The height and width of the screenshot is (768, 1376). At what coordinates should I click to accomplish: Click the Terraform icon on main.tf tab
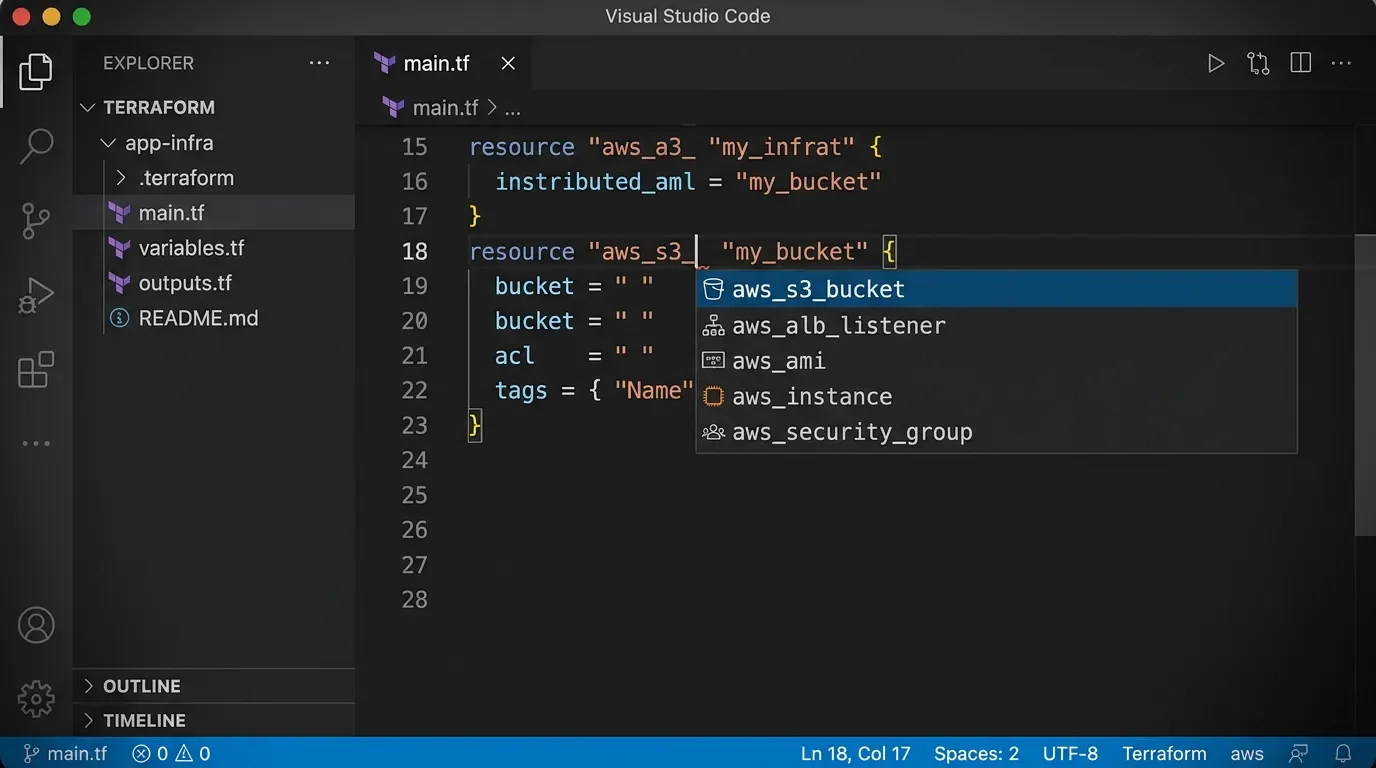[x=384, y=64]
